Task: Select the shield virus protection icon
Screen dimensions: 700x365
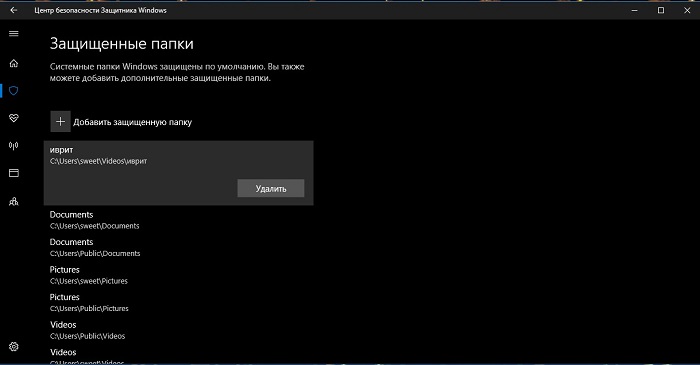Action: (x=14, y=91)
